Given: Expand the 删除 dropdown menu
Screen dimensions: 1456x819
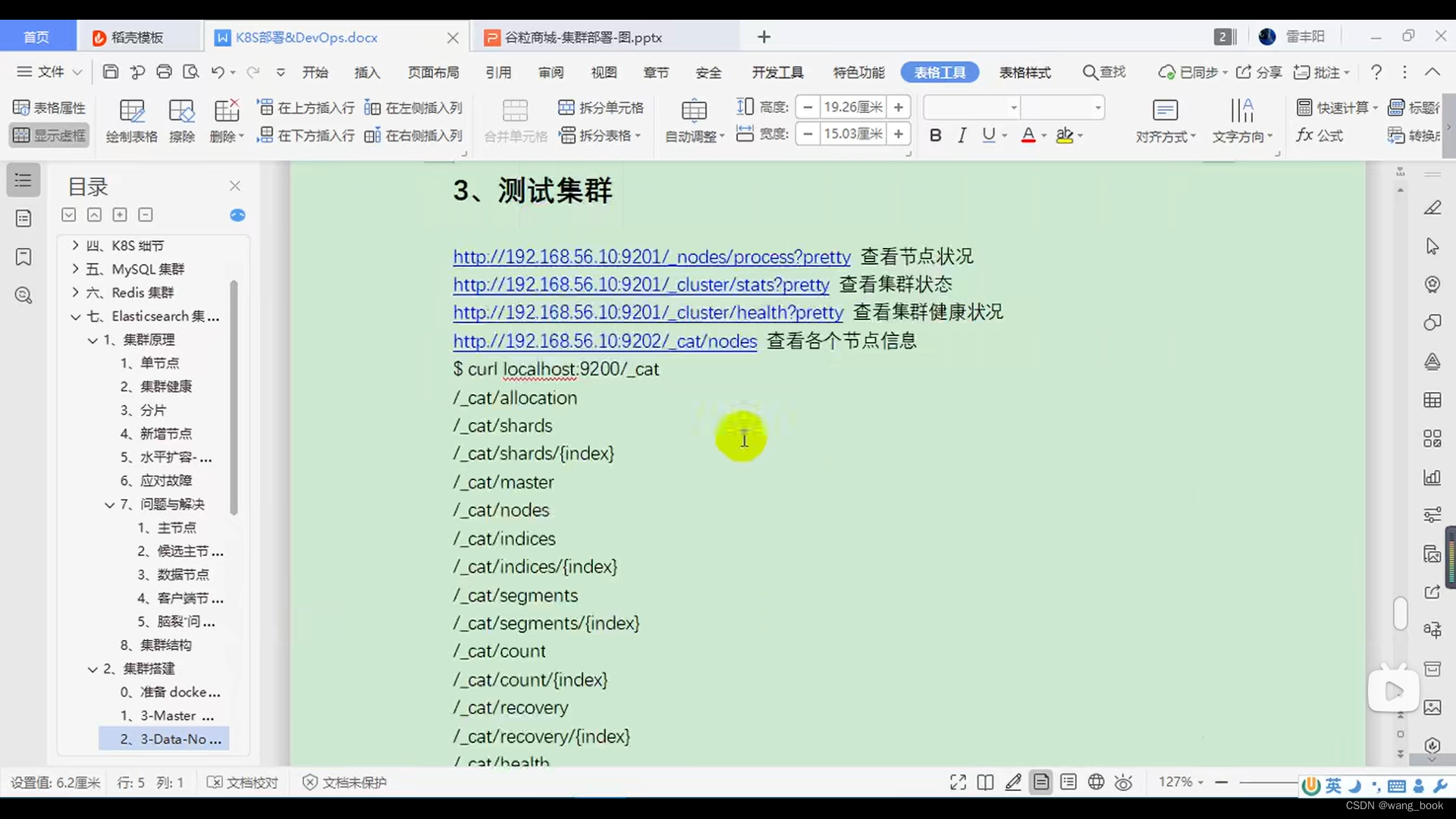Looking at the screenshot, I should pos(241,136).
